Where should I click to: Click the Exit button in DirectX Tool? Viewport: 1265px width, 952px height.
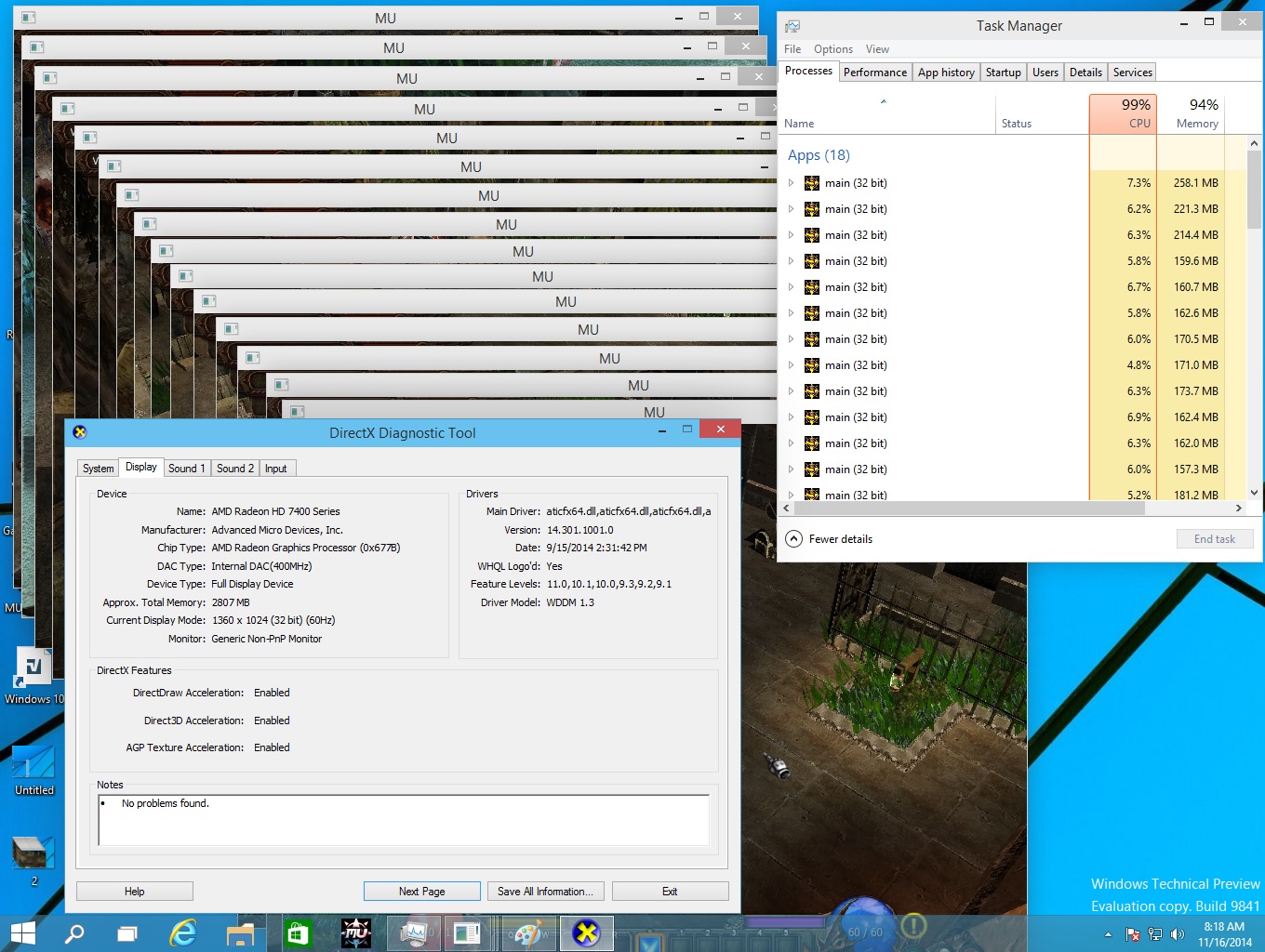670,892
